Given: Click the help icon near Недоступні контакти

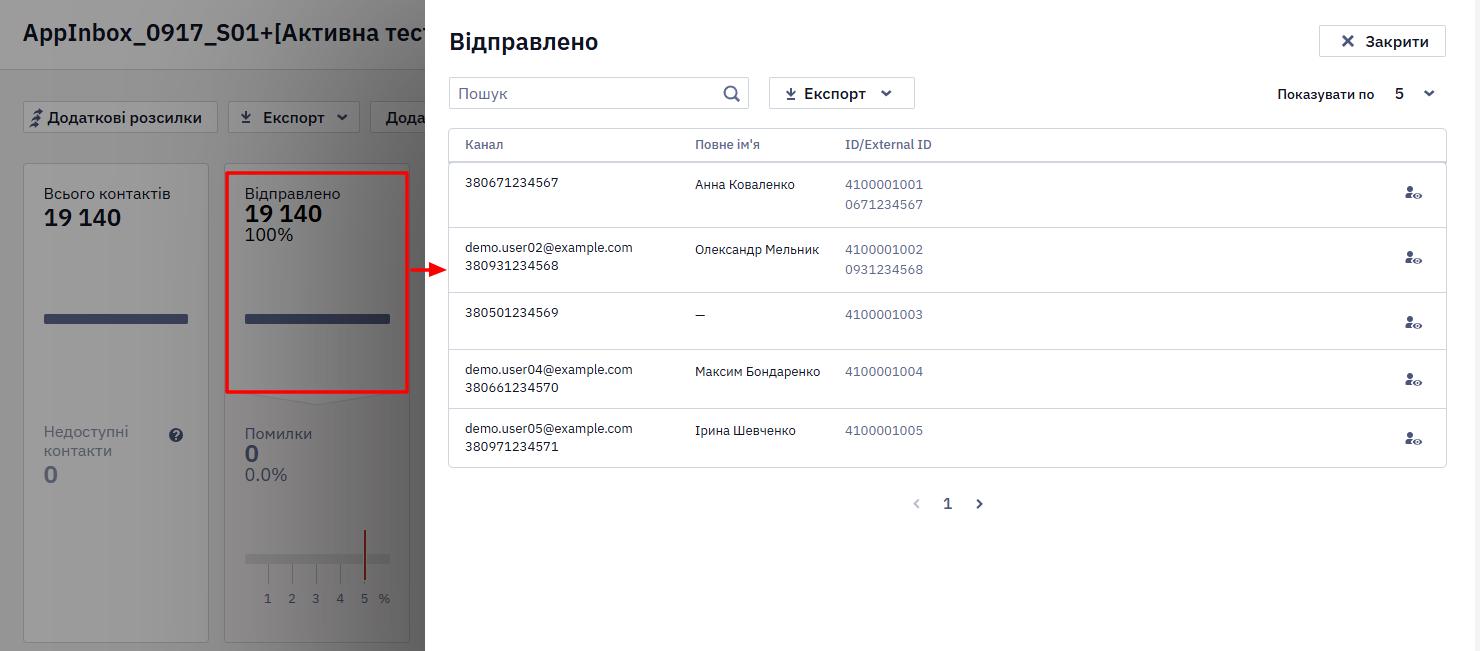Looking at the screenshot, I should [176, 435].
